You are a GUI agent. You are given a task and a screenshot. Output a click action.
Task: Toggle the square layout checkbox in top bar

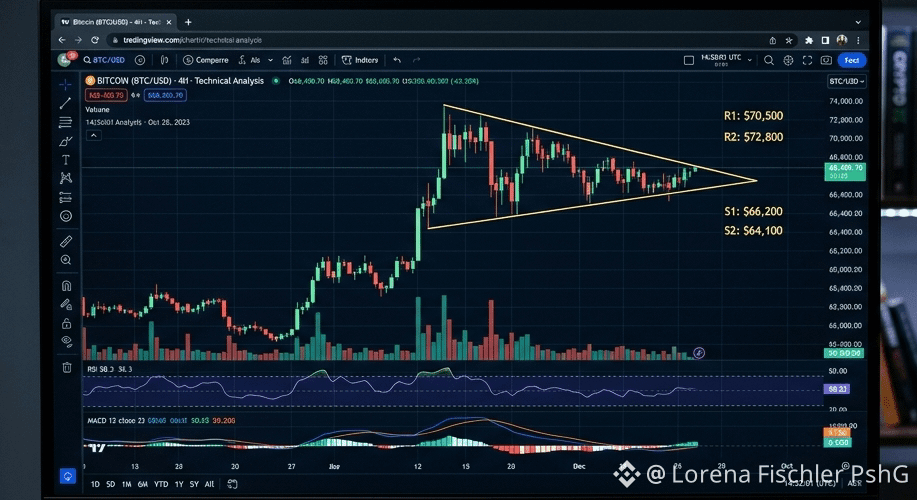click(x=689, y=60)
